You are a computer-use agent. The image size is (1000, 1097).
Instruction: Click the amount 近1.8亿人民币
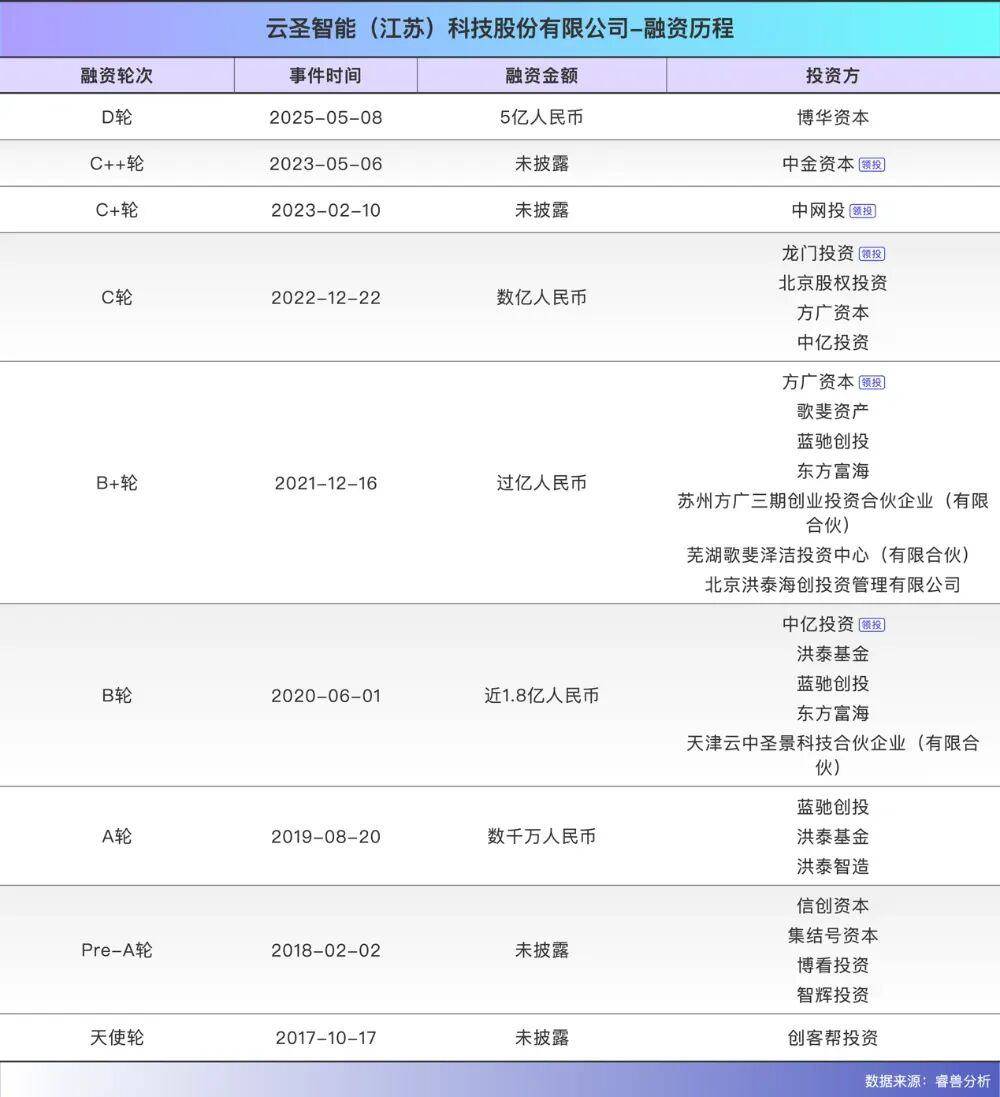pyautogui.click(x=542, y=695)
